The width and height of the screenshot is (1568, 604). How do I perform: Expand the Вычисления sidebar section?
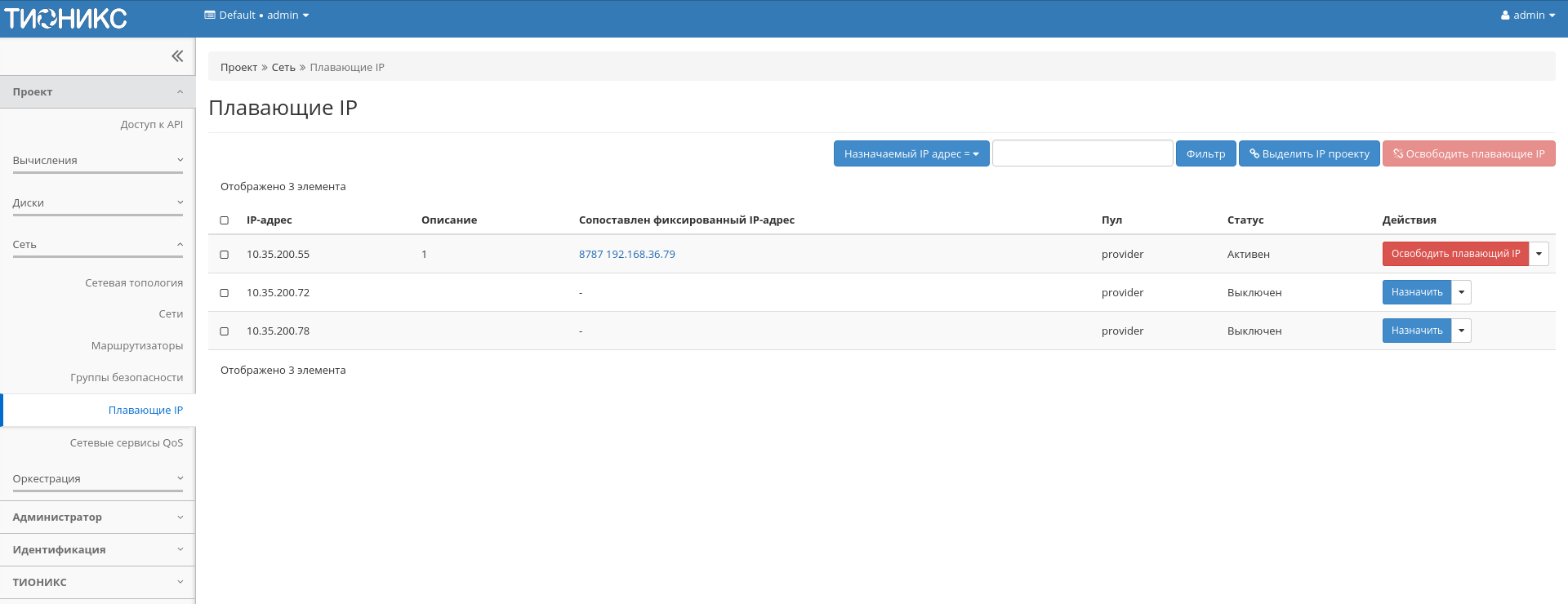pyautogui.click(x=97, y=161)
